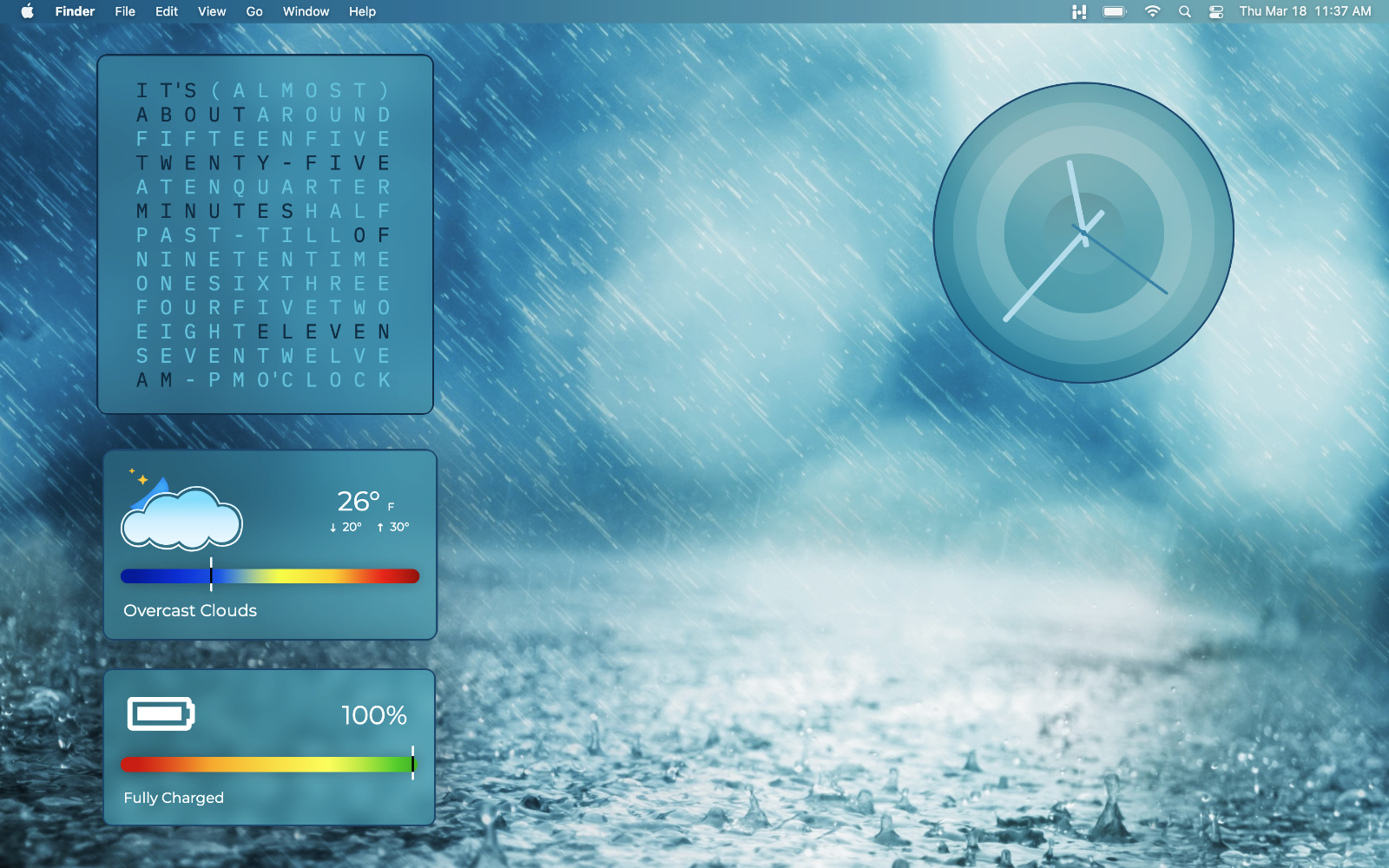The image size is (1389, 868).
Task: Open the Wi-Fi status menu
Action: pos(1153,11)
